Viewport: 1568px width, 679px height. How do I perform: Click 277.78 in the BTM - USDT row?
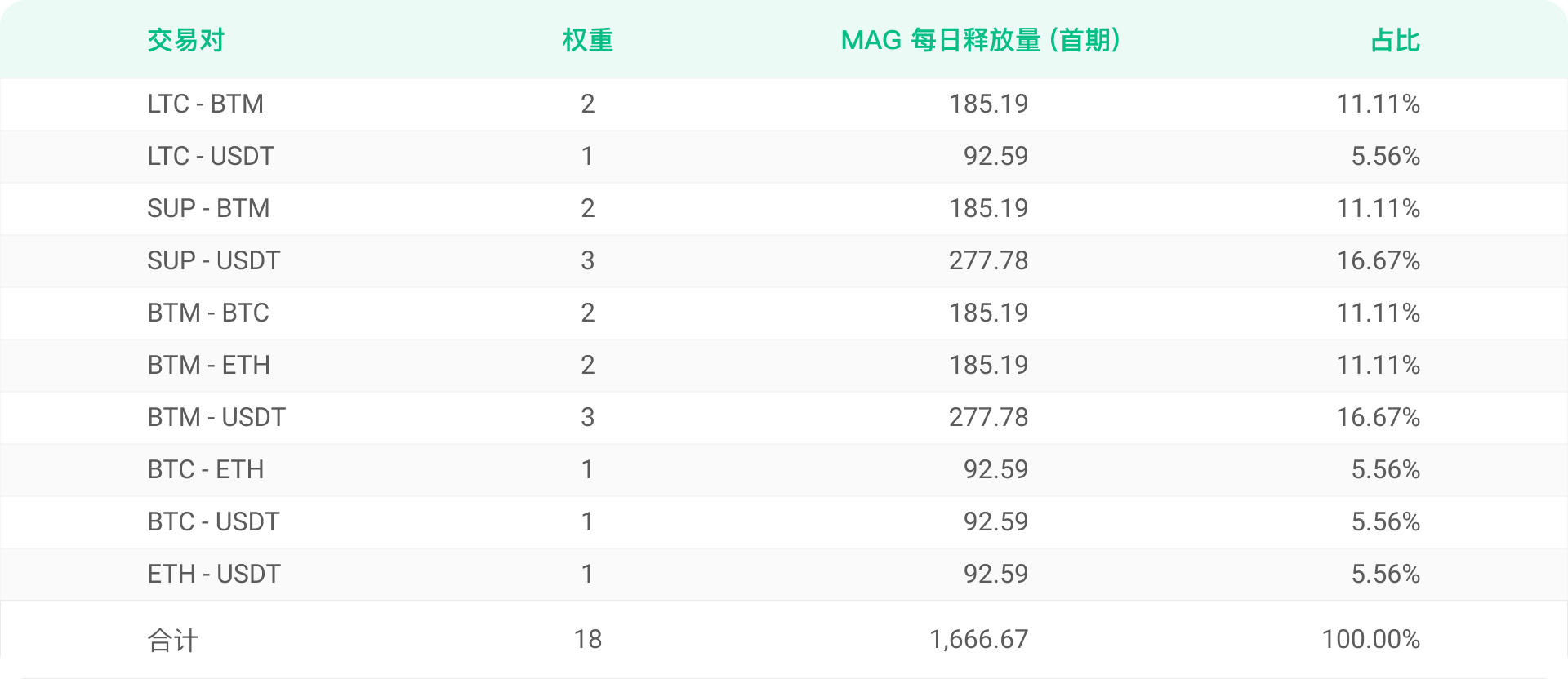click(989, 417)
